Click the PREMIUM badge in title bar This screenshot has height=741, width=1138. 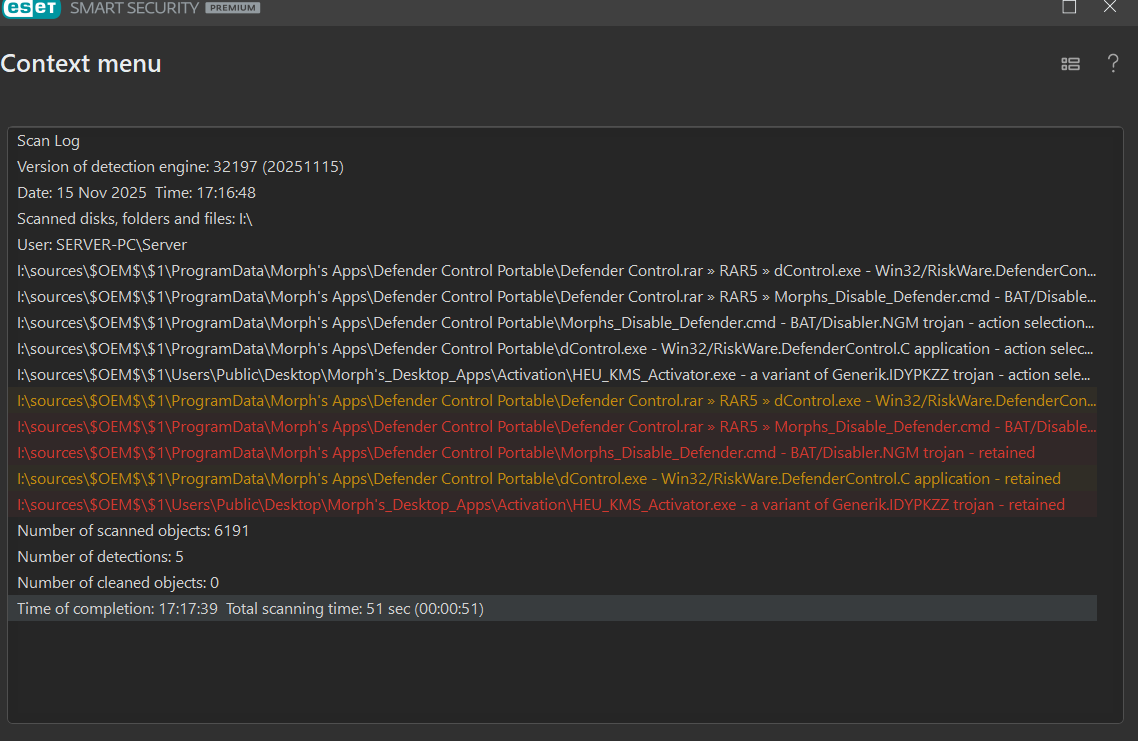point(232,8)
